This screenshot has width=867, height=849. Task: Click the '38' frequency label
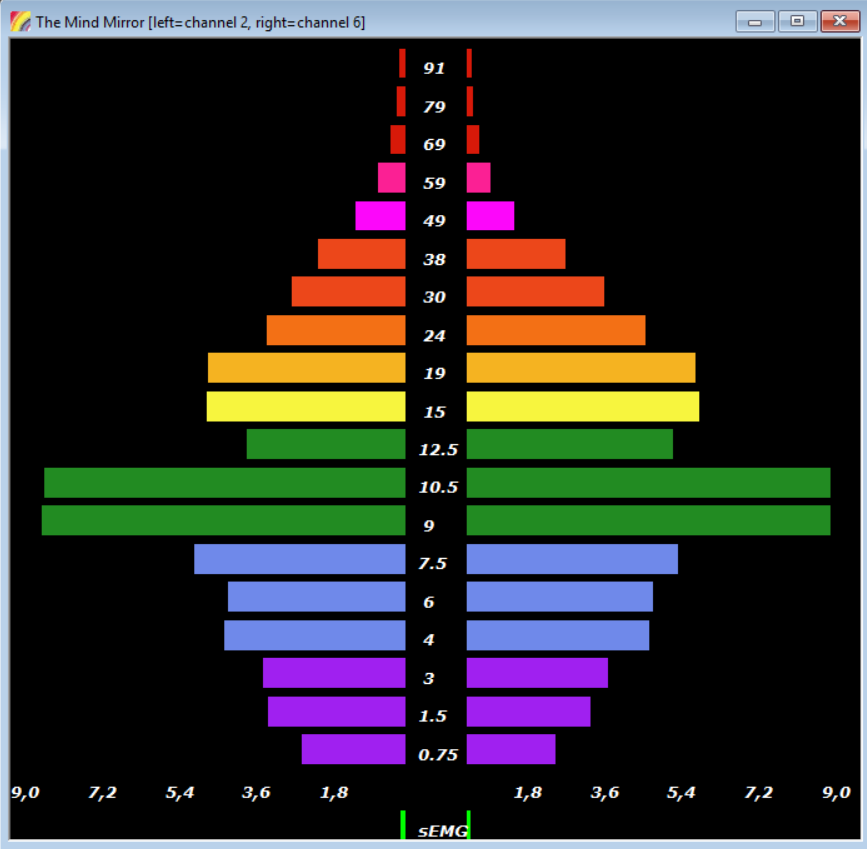[x=434, y=259]
